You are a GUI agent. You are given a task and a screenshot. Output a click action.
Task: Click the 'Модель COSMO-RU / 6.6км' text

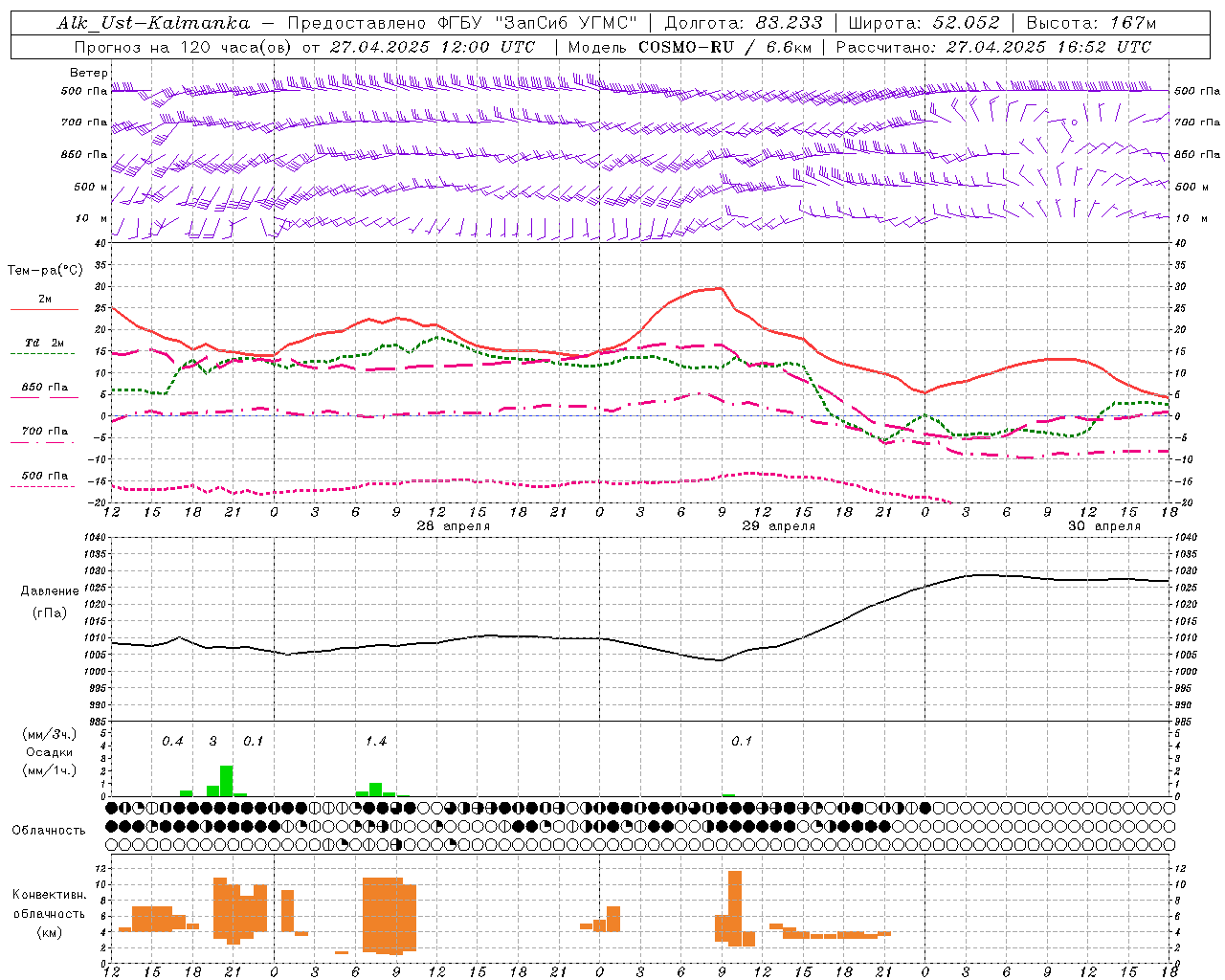pyautogui.click(x=689, y=47)
